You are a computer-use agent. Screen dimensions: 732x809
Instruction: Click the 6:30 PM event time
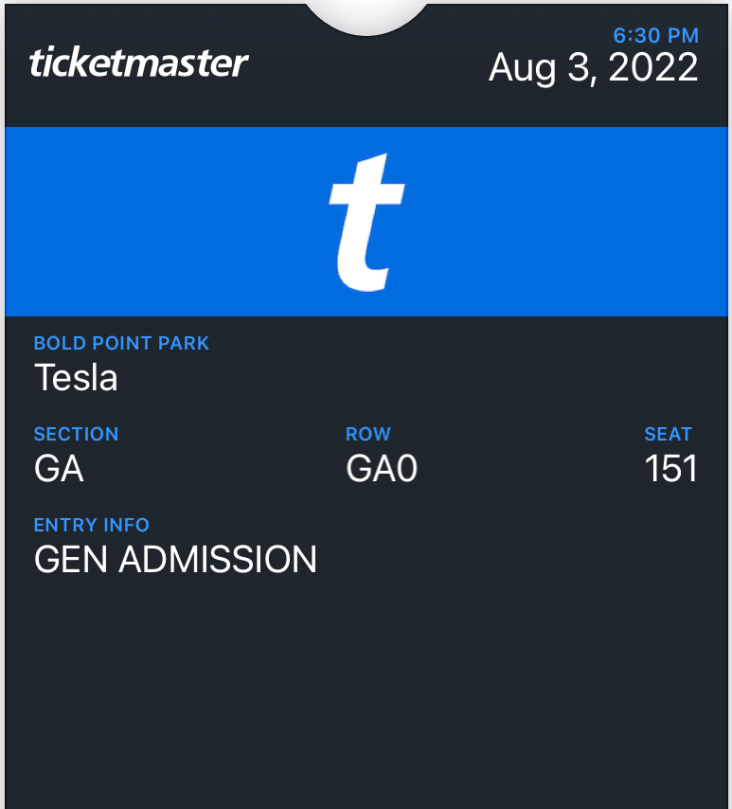655,36
